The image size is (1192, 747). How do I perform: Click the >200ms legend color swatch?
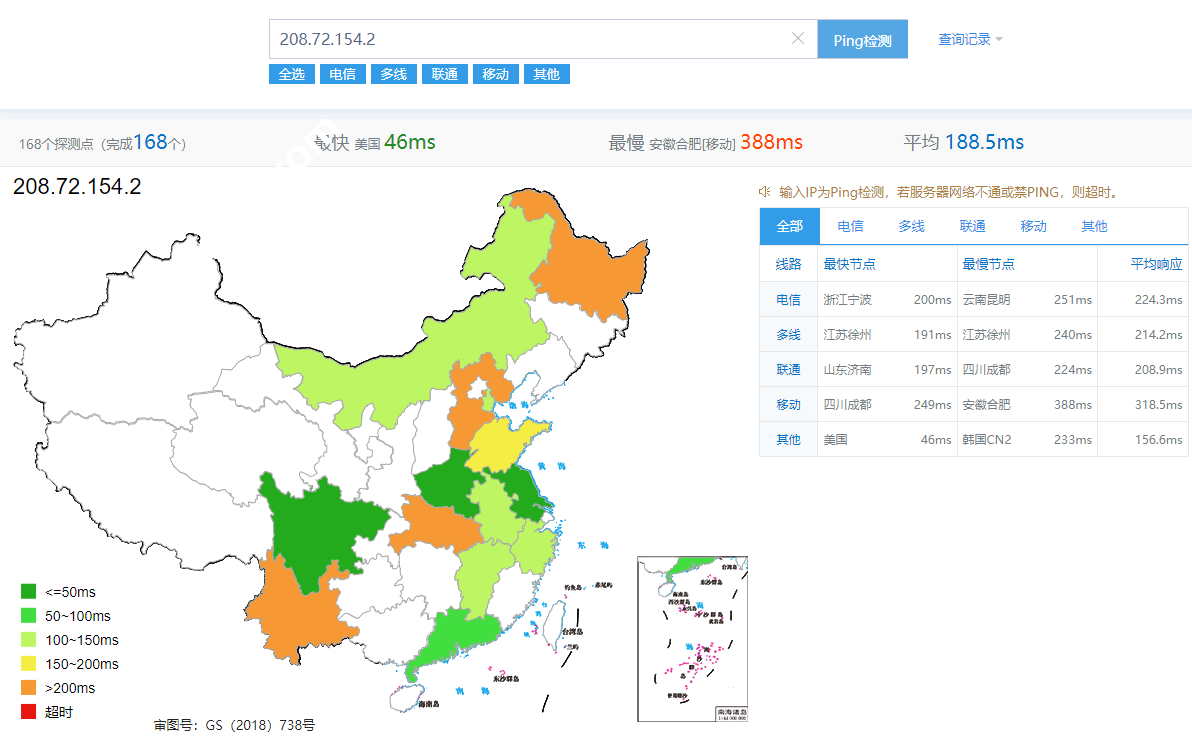[28, 688]
